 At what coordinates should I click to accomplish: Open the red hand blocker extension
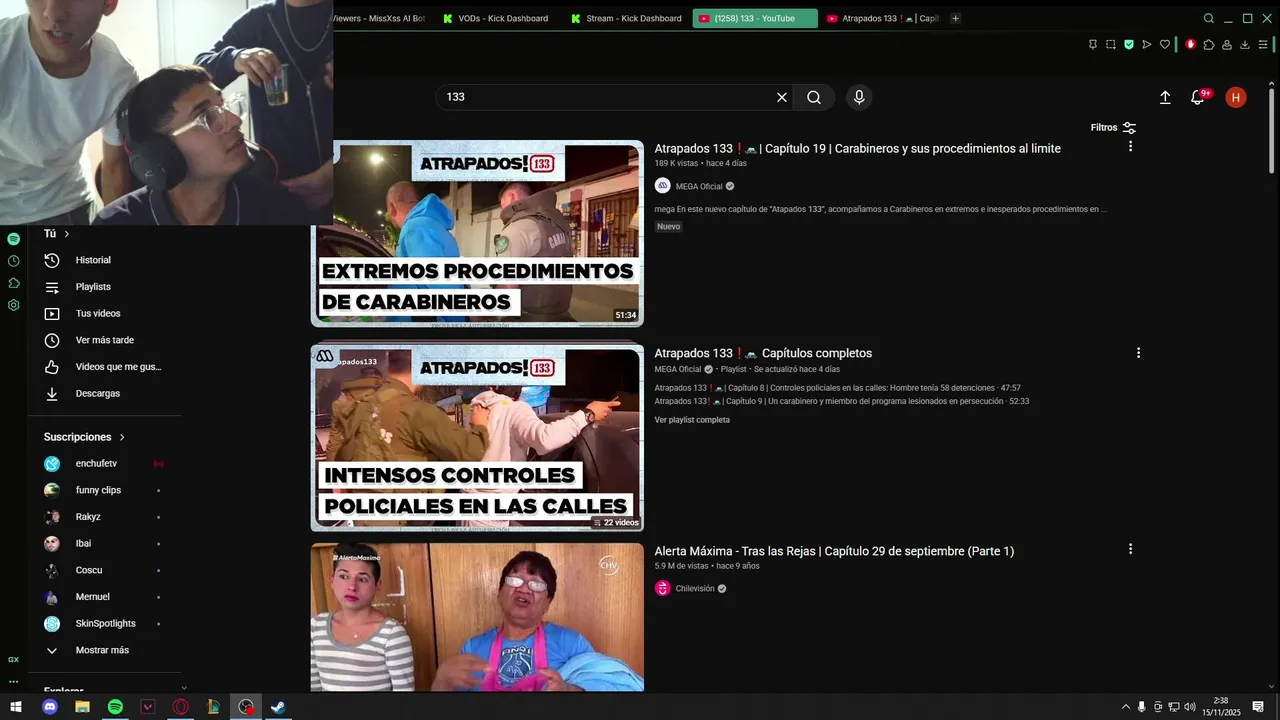tap(1190, 44)
